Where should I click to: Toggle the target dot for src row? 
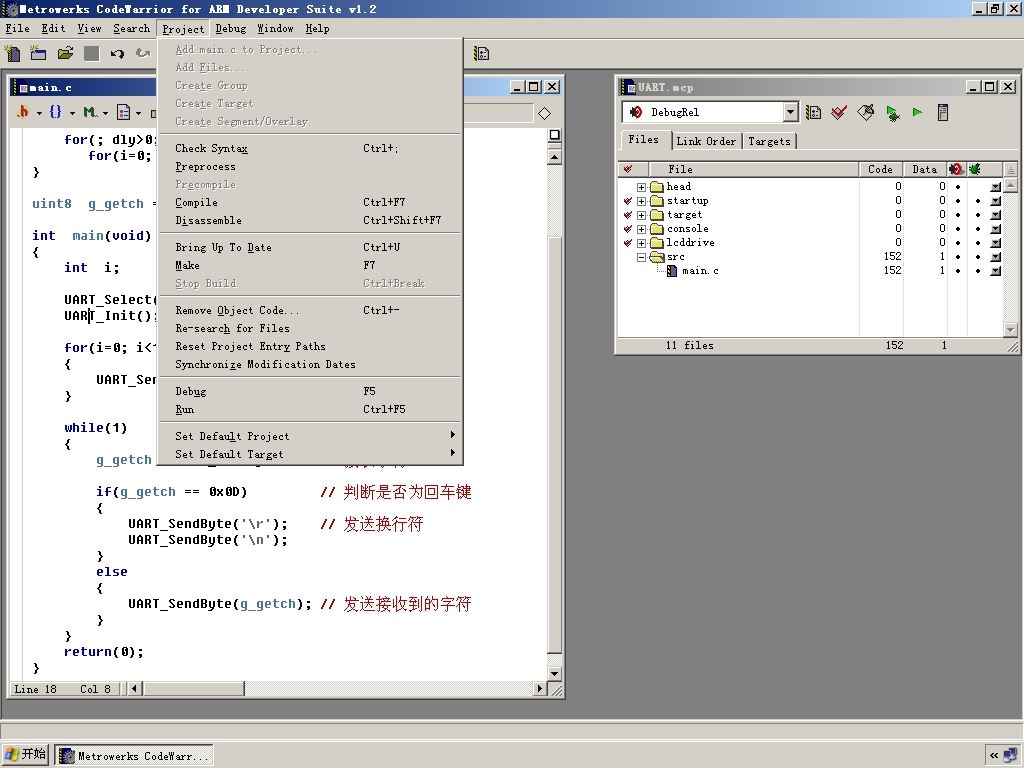[978, 257]
